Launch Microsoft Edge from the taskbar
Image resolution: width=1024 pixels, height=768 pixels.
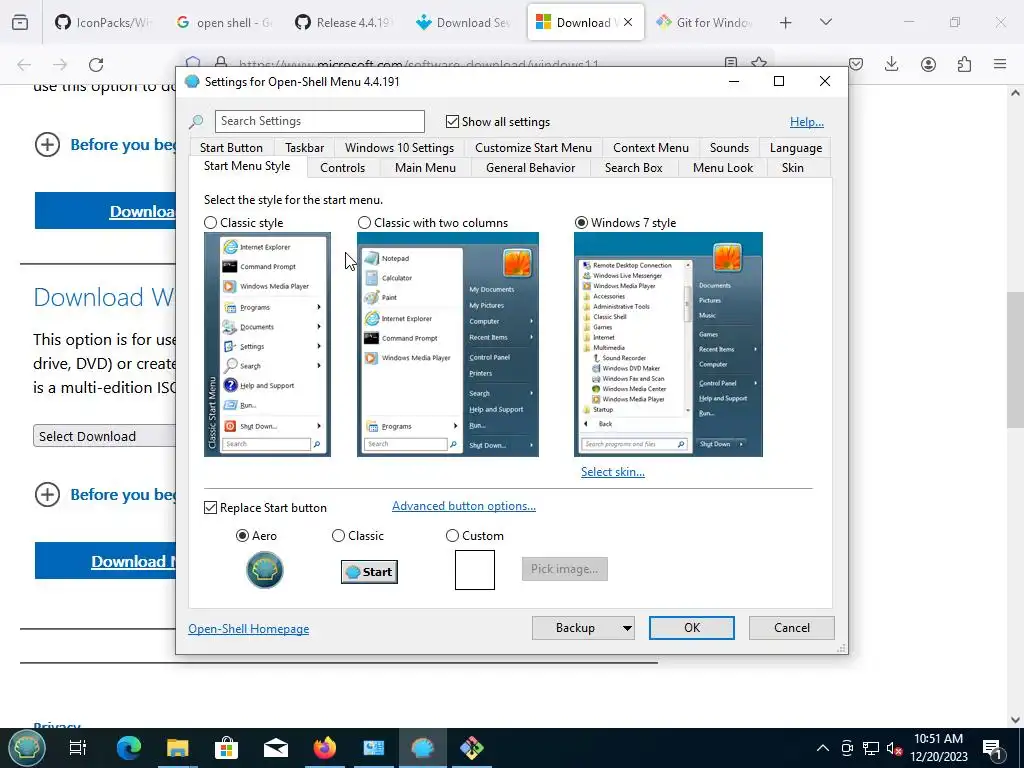click(x=129, y=748)
